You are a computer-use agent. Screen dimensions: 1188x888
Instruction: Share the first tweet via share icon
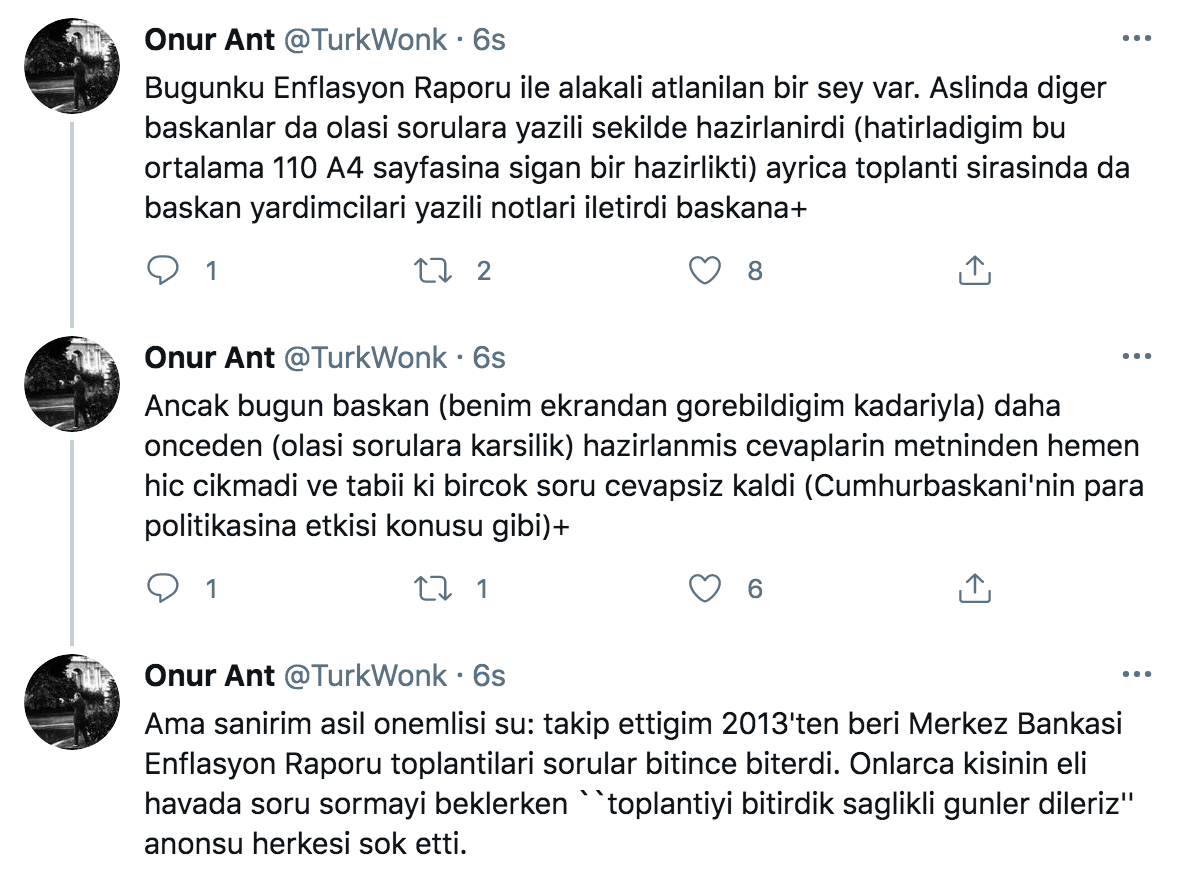pos(974,270)
